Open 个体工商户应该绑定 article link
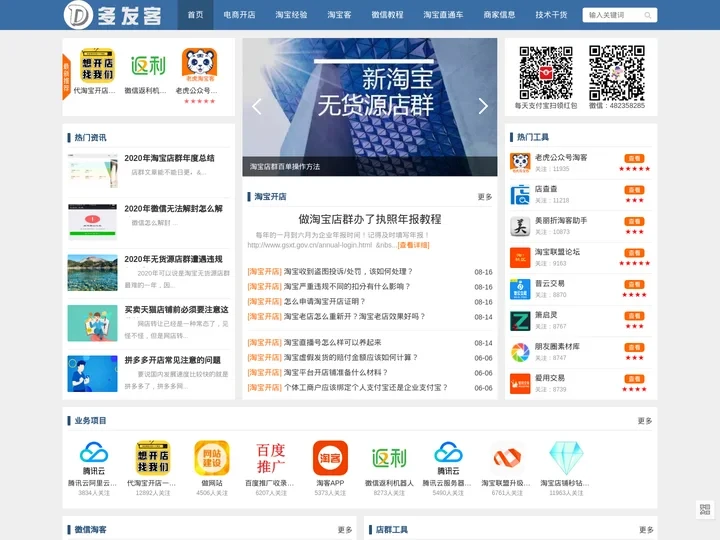The height and width of the screenshot is (540, 720). point(366,388)
